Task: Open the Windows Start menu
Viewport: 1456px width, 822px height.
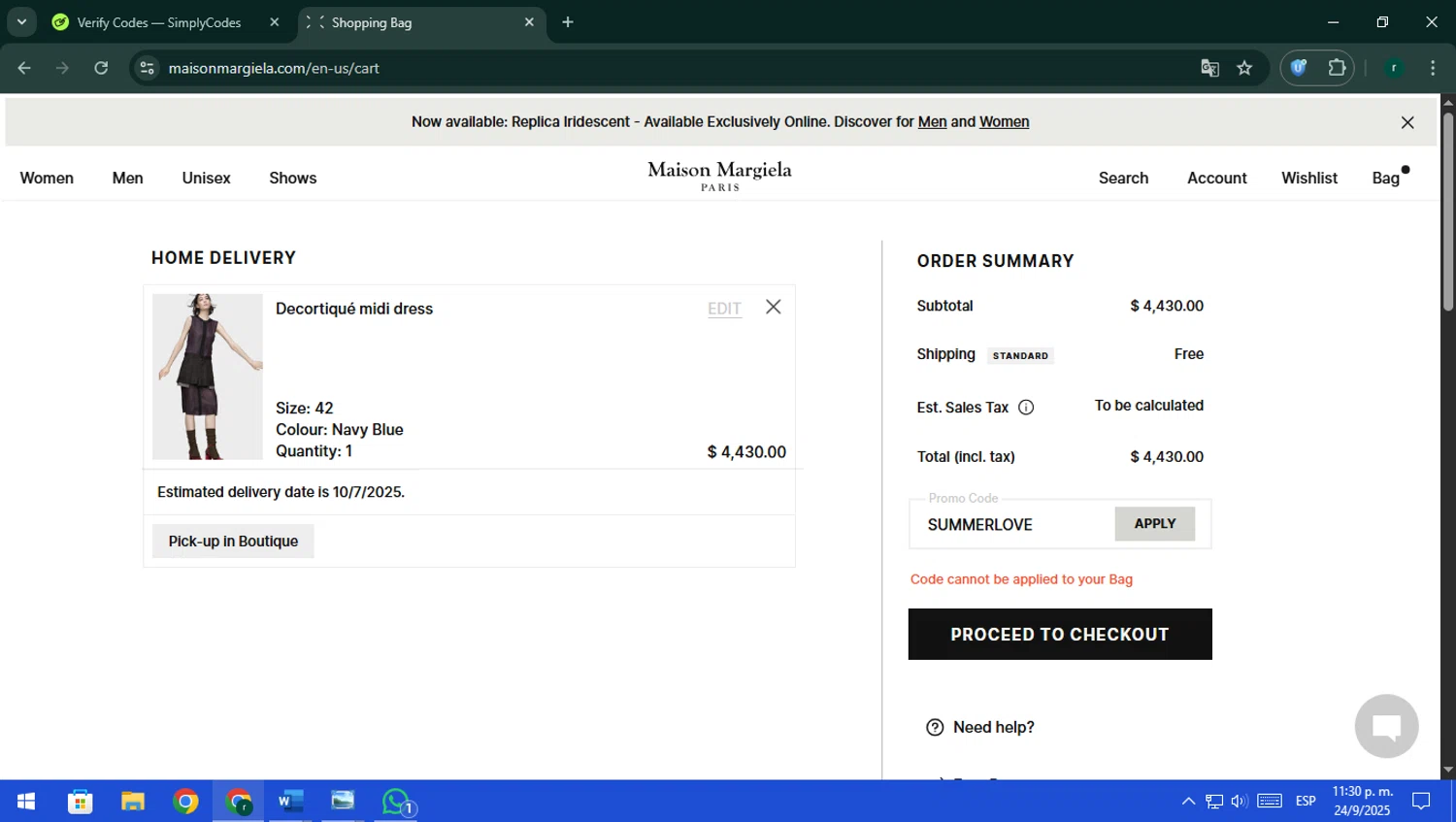Action: [26, 802]
